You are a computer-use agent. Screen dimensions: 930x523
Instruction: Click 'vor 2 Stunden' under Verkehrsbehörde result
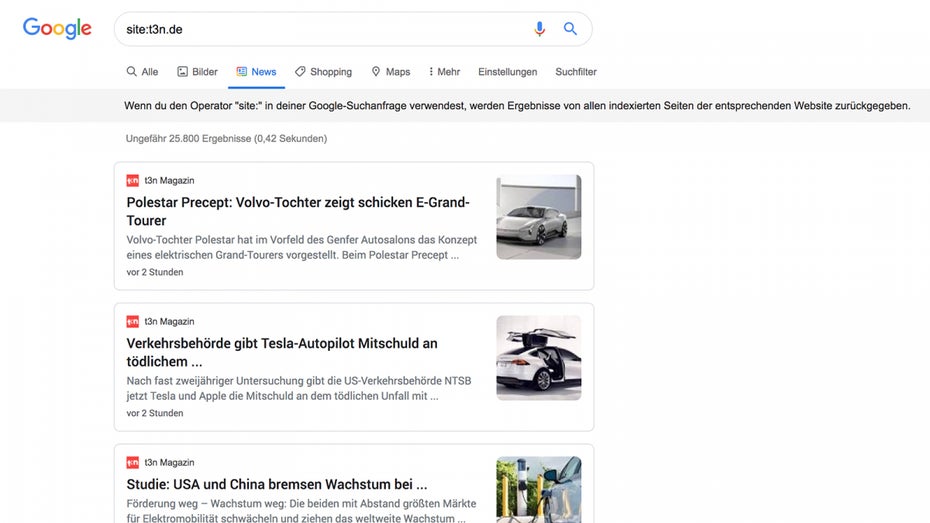point(155,413)
